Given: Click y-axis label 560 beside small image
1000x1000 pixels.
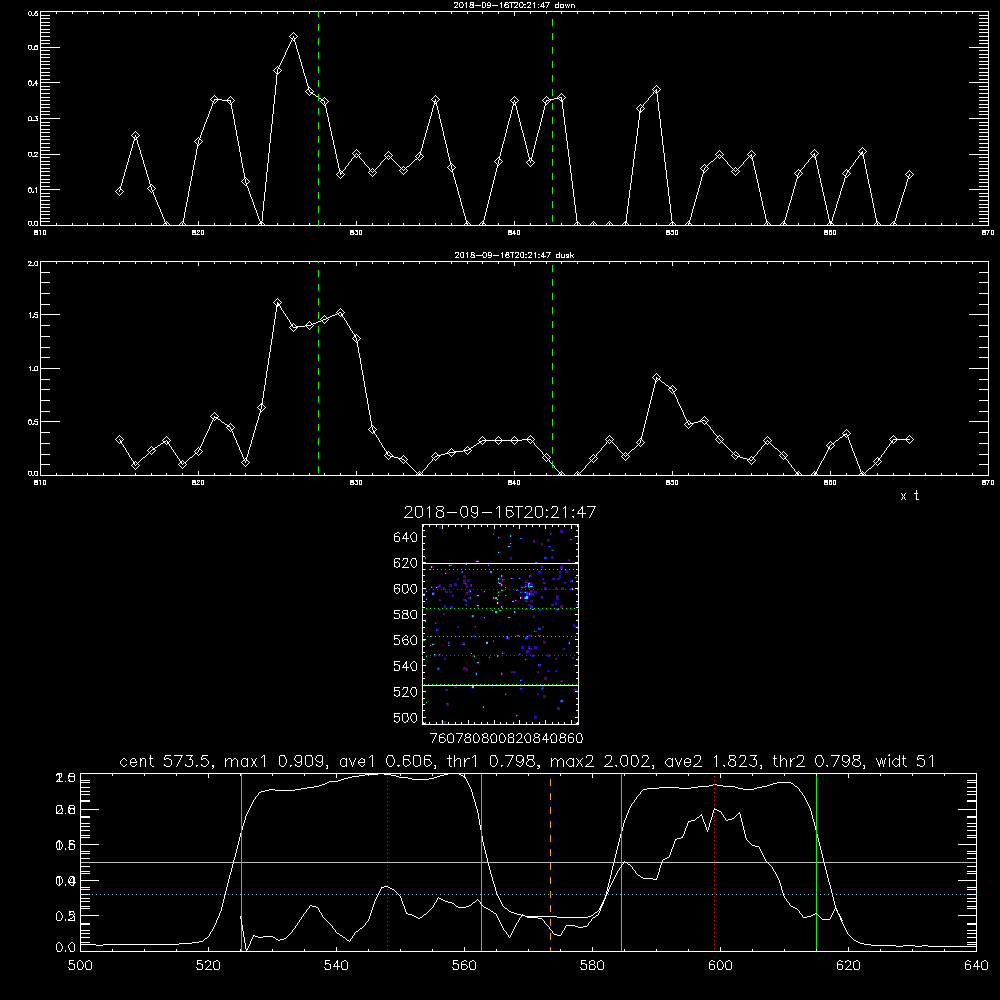Looking at the screenshot, I should click(405, 640).
